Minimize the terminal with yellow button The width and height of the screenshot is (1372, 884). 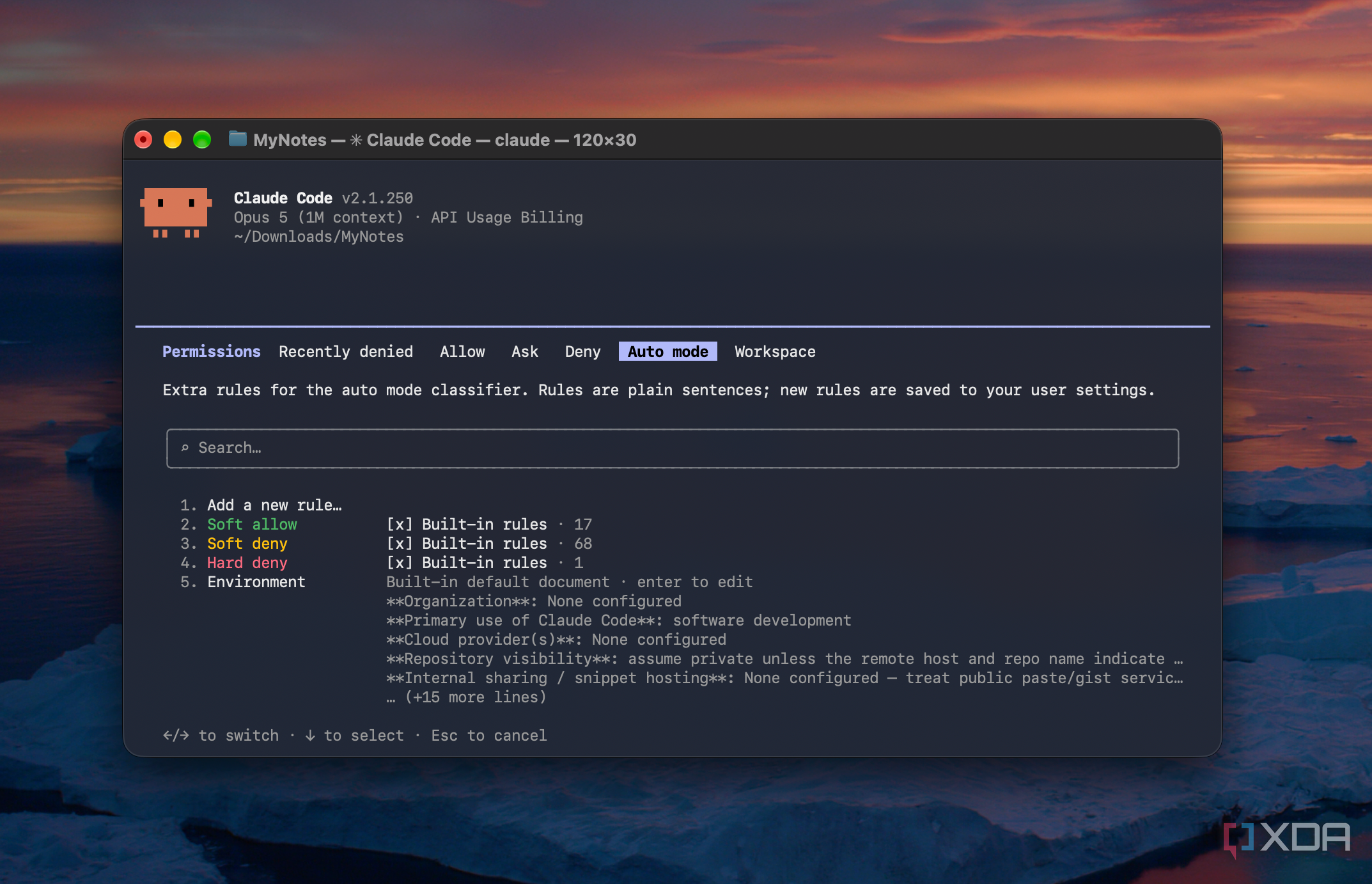[173, 139]
